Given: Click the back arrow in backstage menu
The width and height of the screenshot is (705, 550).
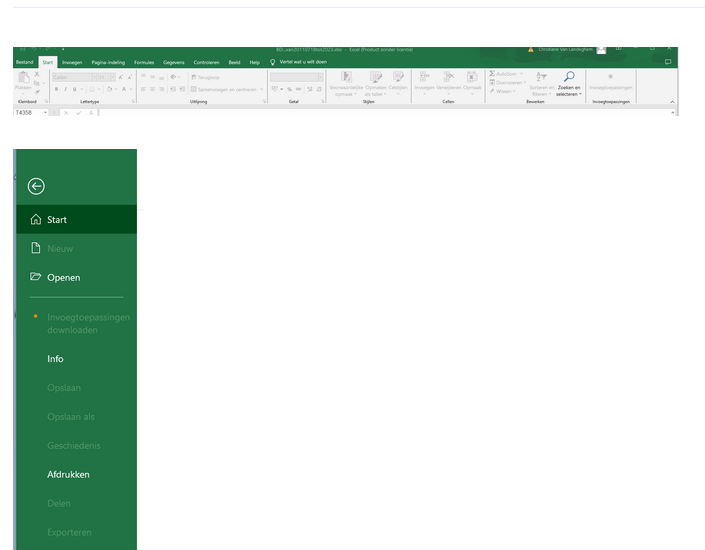Looking at the screenshot, I should (36, 186).
